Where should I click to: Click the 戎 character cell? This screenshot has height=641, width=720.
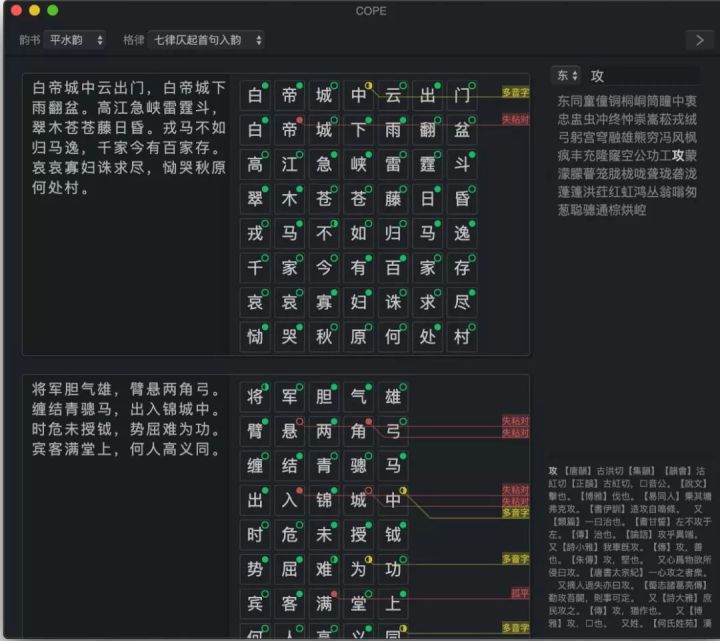pyautogui.click(x=255, y=233)
